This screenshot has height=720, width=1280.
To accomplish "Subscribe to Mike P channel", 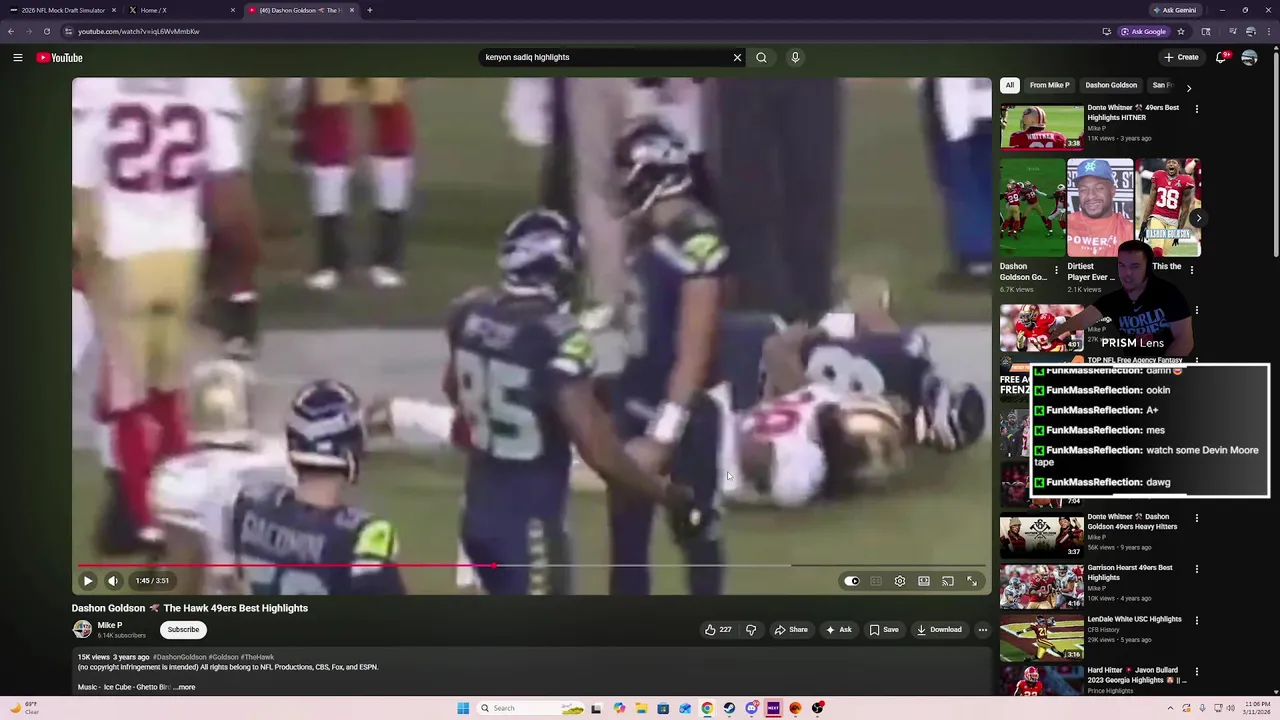I will 183,630.
